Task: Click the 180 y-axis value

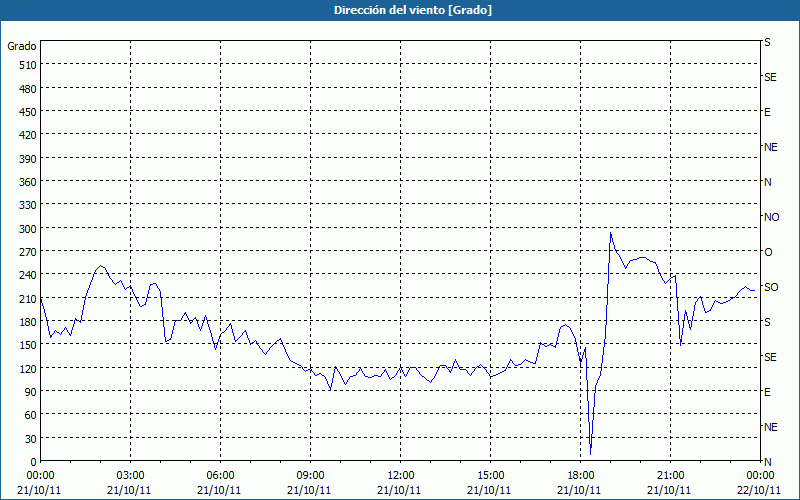Action: click(x=28, y=322)
